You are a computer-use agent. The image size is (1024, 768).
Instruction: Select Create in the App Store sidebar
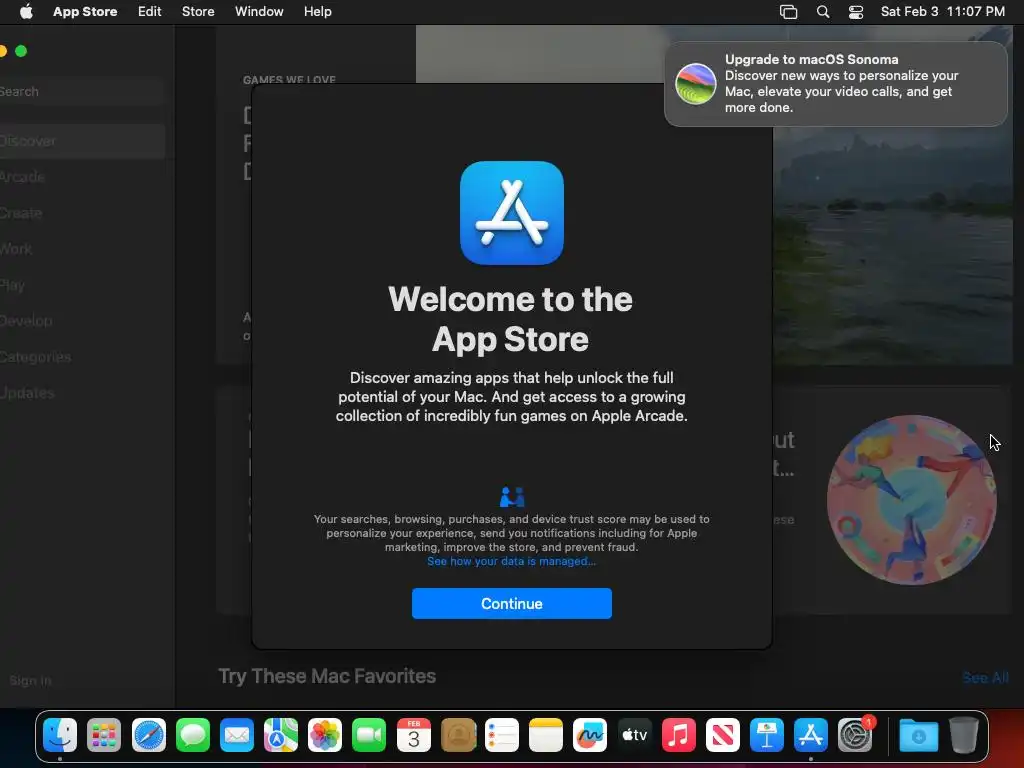[x=80, y=213]
